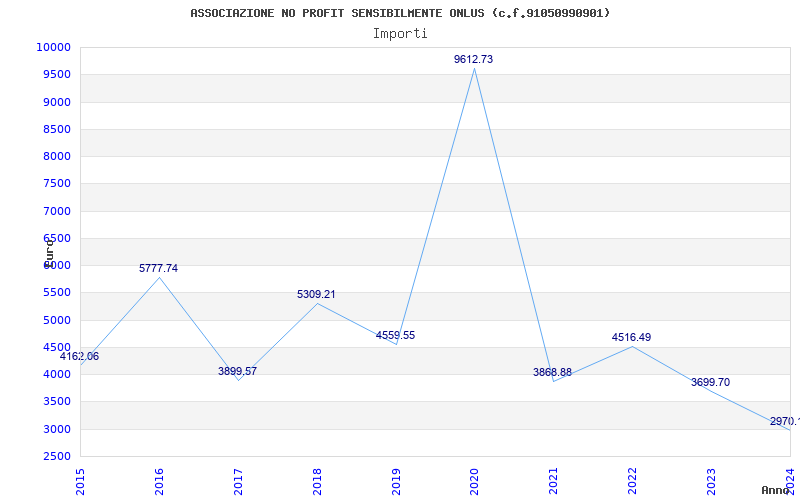800x500 pixels.
Task: Click the 3699.70 data label
Action: (x=710, y=382)
